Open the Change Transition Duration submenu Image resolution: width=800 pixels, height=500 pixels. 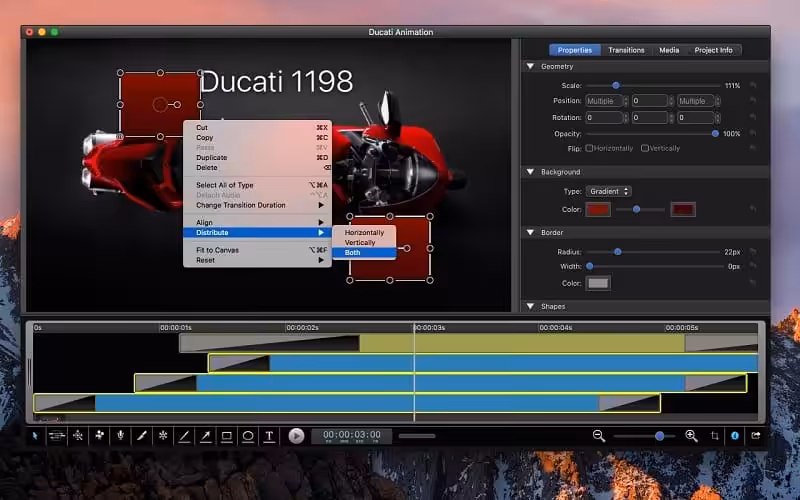pos(257,205)
